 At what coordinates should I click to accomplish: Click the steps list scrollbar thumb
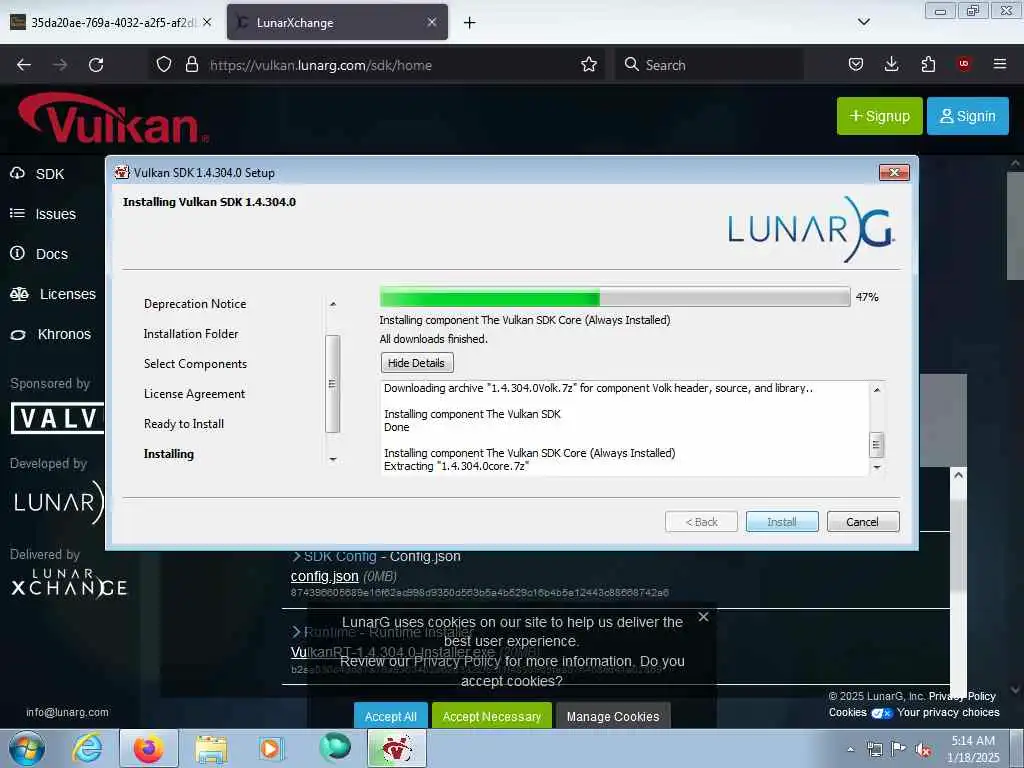[x=332, y=383]
